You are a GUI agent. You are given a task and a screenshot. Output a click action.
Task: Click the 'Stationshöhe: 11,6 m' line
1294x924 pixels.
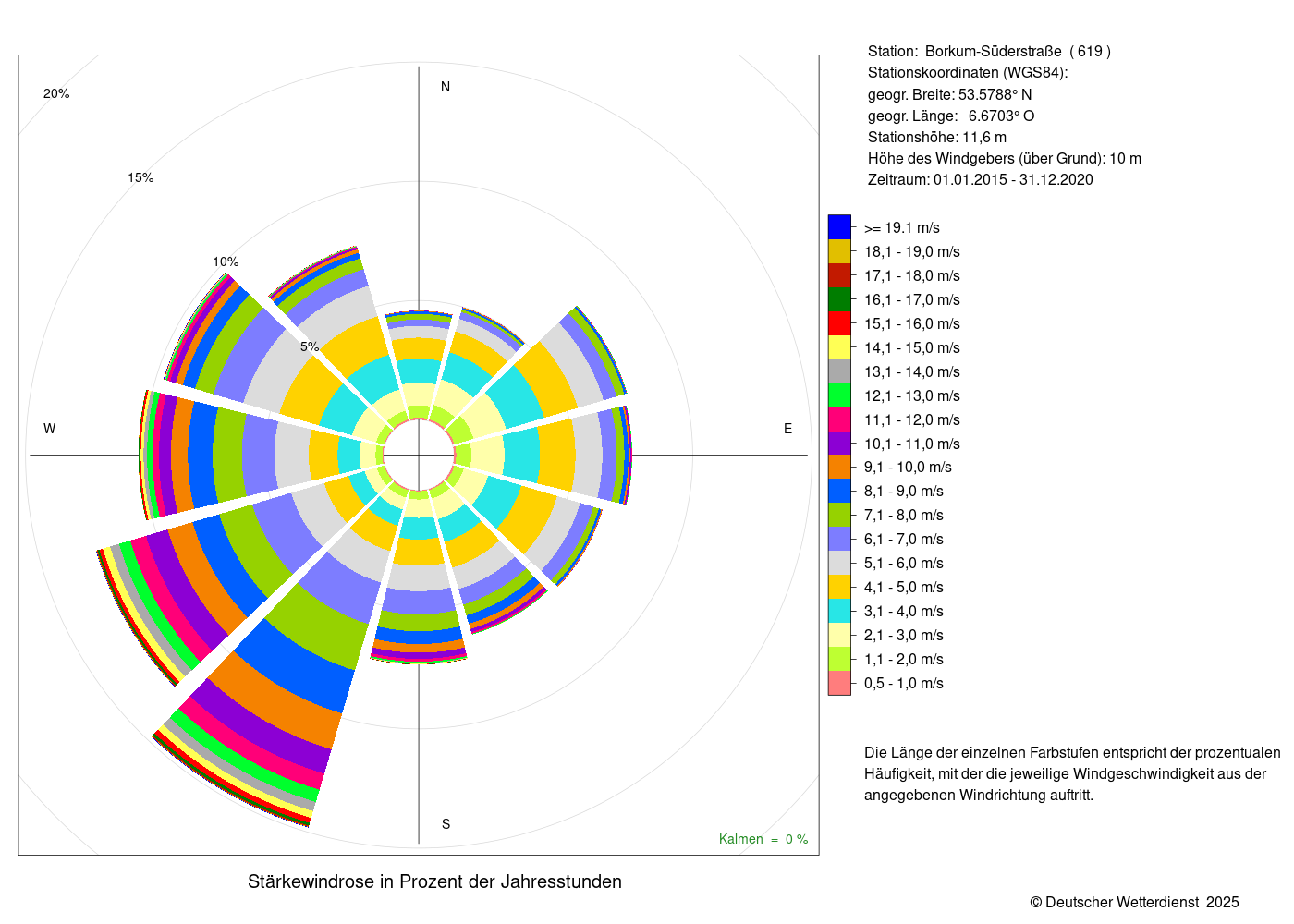pyautogui.click(x=937, y=137)
